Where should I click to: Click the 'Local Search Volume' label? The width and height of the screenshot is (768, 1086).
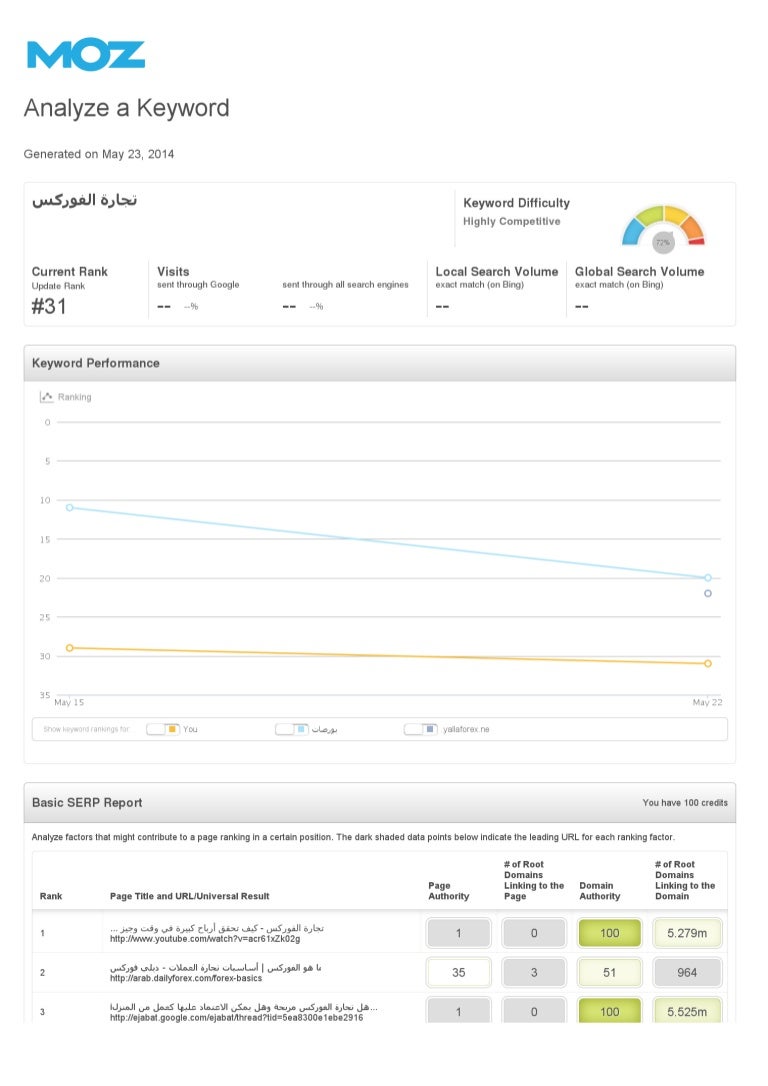coord(497,272)
